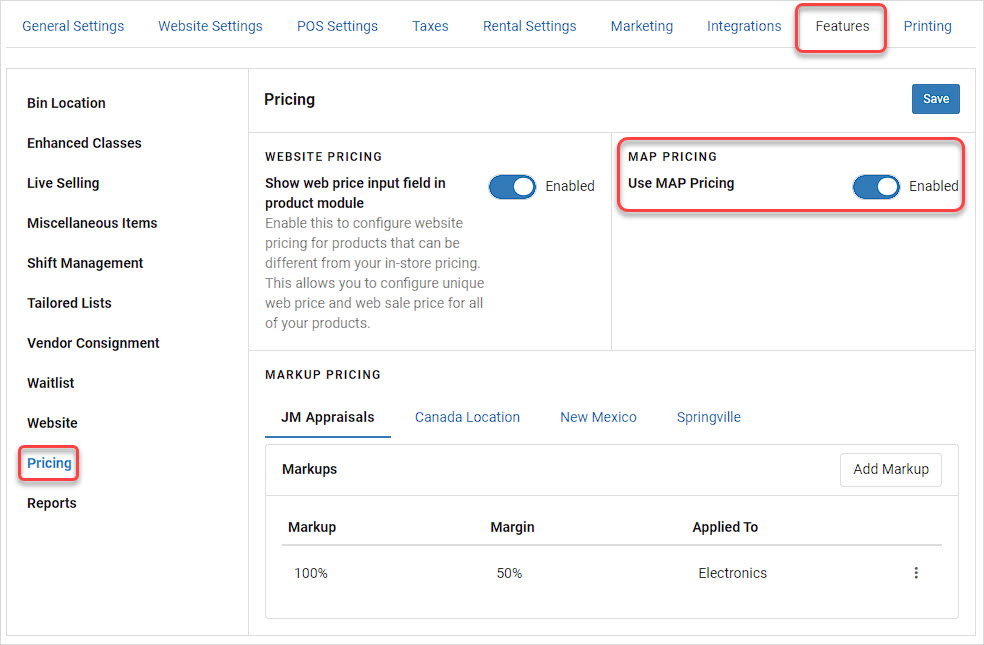Save the Pricing settings
The height and width of the screenshot is (645, 984).
(935, 99)
